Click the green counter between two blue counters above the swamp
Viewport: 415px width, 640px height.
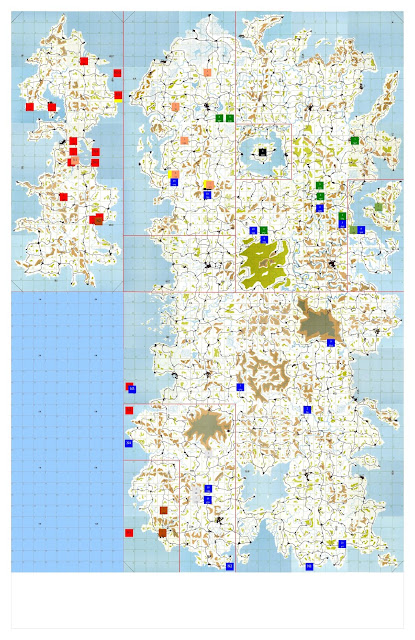tap(264, 230)
